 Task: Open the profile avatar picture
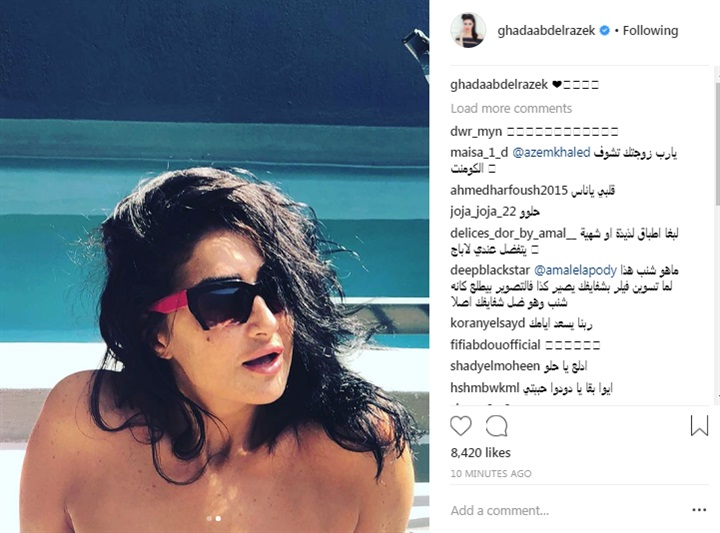(x=468, y=30)
